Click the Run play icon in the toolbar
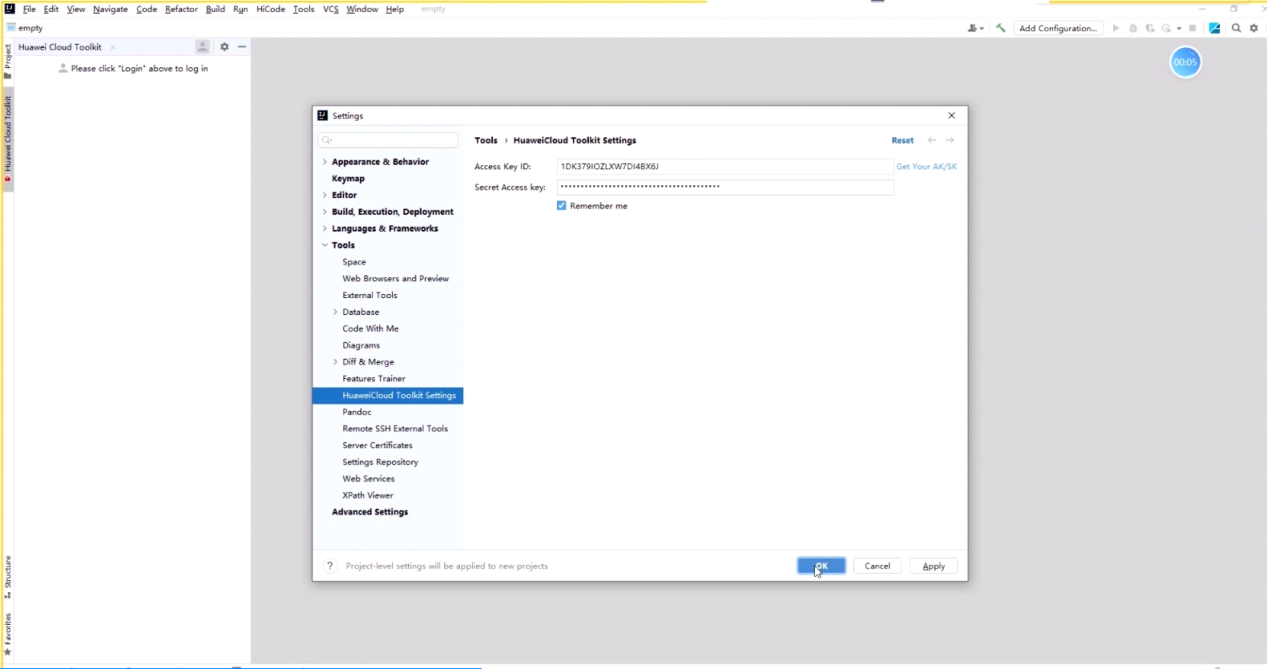The width and height of the screenshot is (1267, 669). point(1116,28)
